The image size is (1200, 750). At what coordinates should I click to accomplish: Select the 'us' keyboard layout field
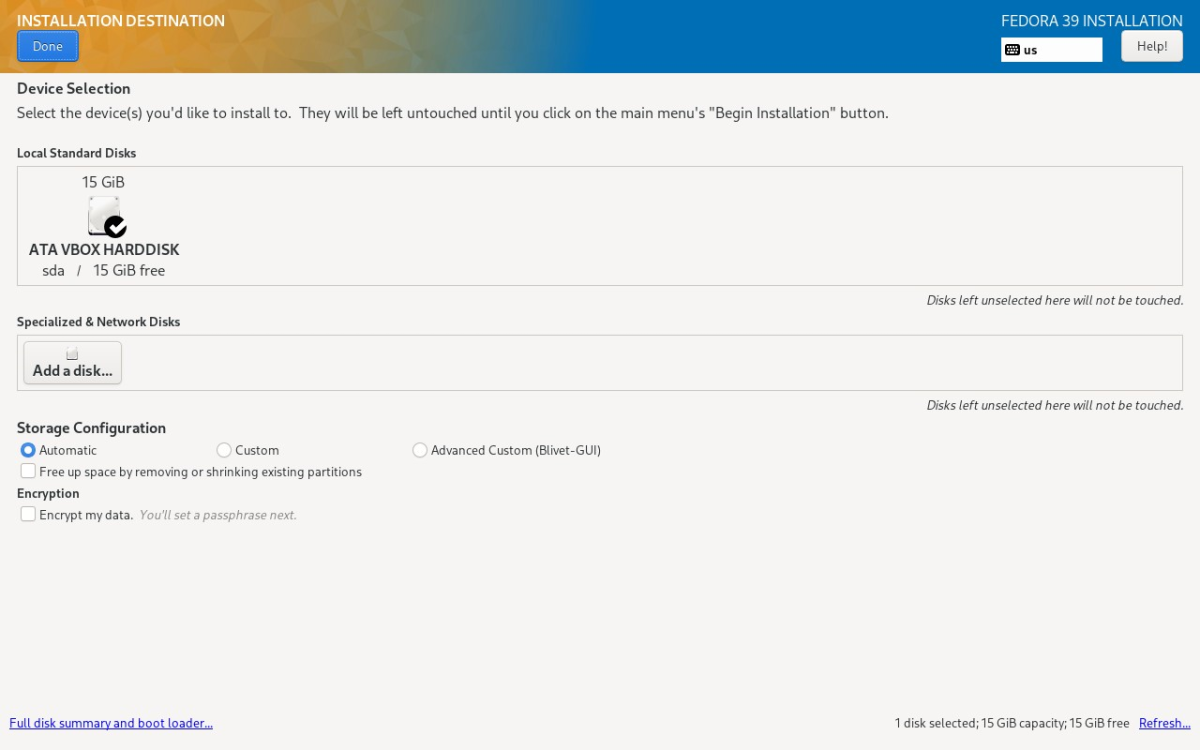(x=1052, y=50)
